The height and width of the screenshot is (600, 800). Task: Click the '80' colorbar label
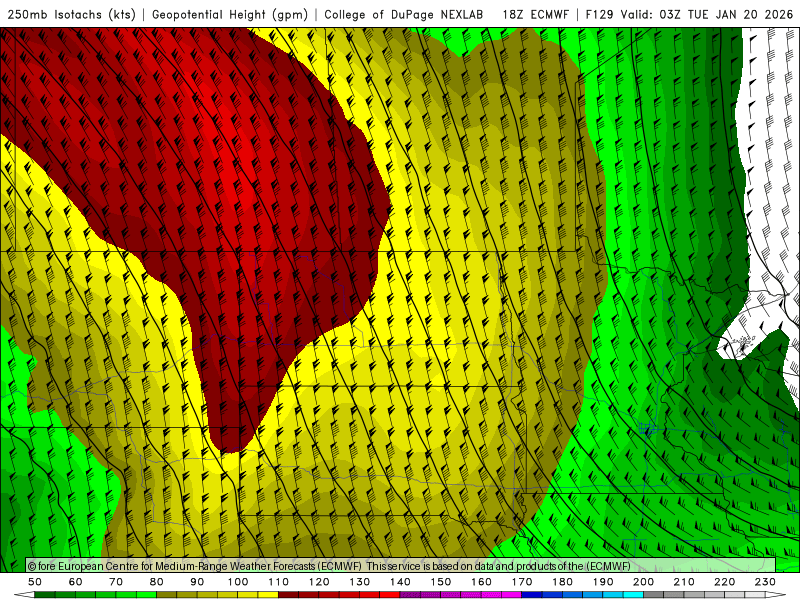coord(157,582)
